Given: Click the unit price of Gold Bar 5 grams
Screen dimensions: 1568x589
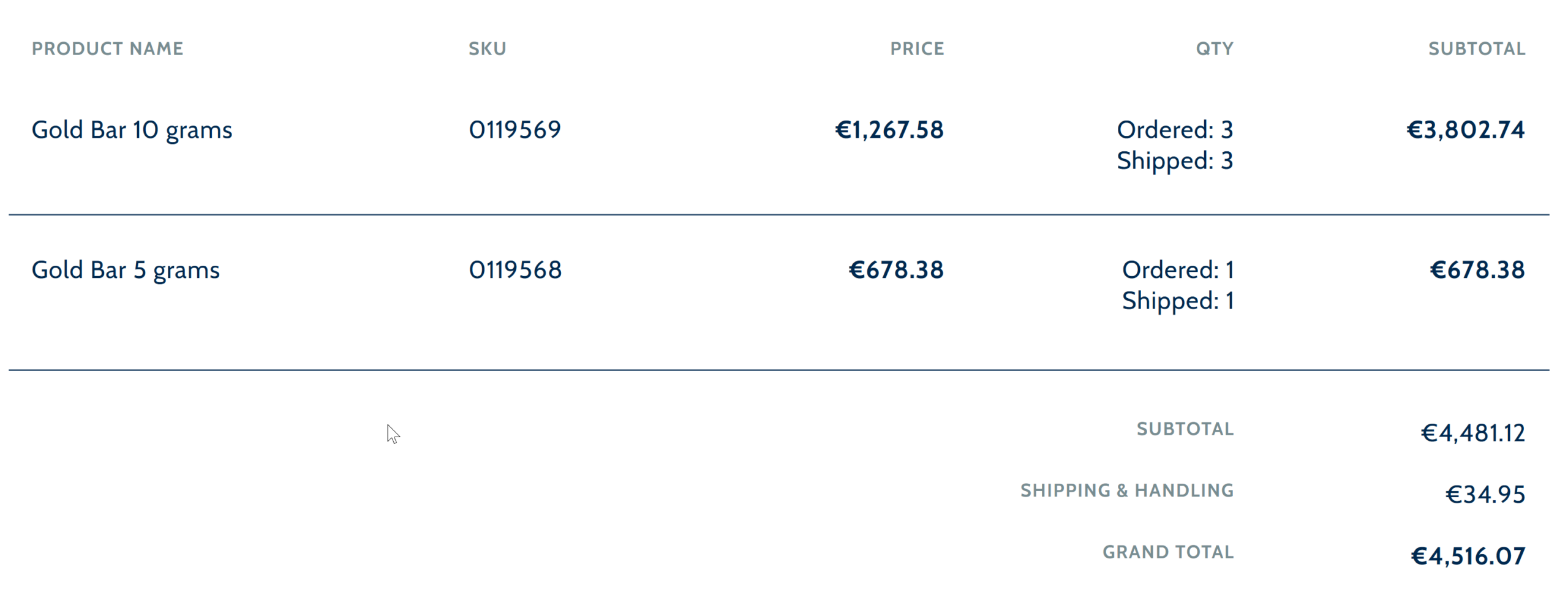Looking at the screenshot, I should pyautogui.click(x=895, y=270).
